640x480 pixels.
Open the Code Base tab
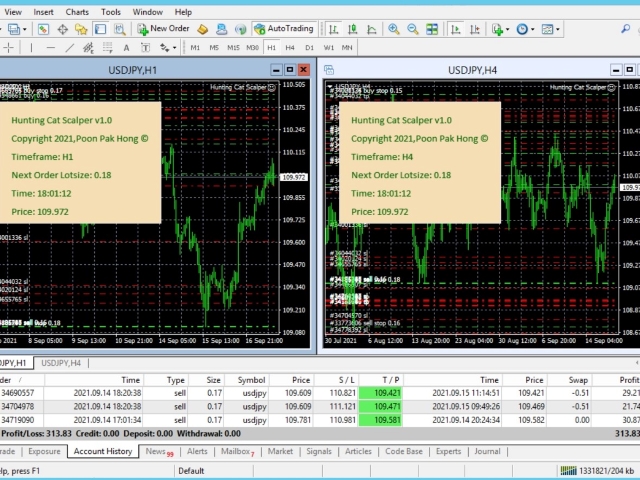[404, 451]
